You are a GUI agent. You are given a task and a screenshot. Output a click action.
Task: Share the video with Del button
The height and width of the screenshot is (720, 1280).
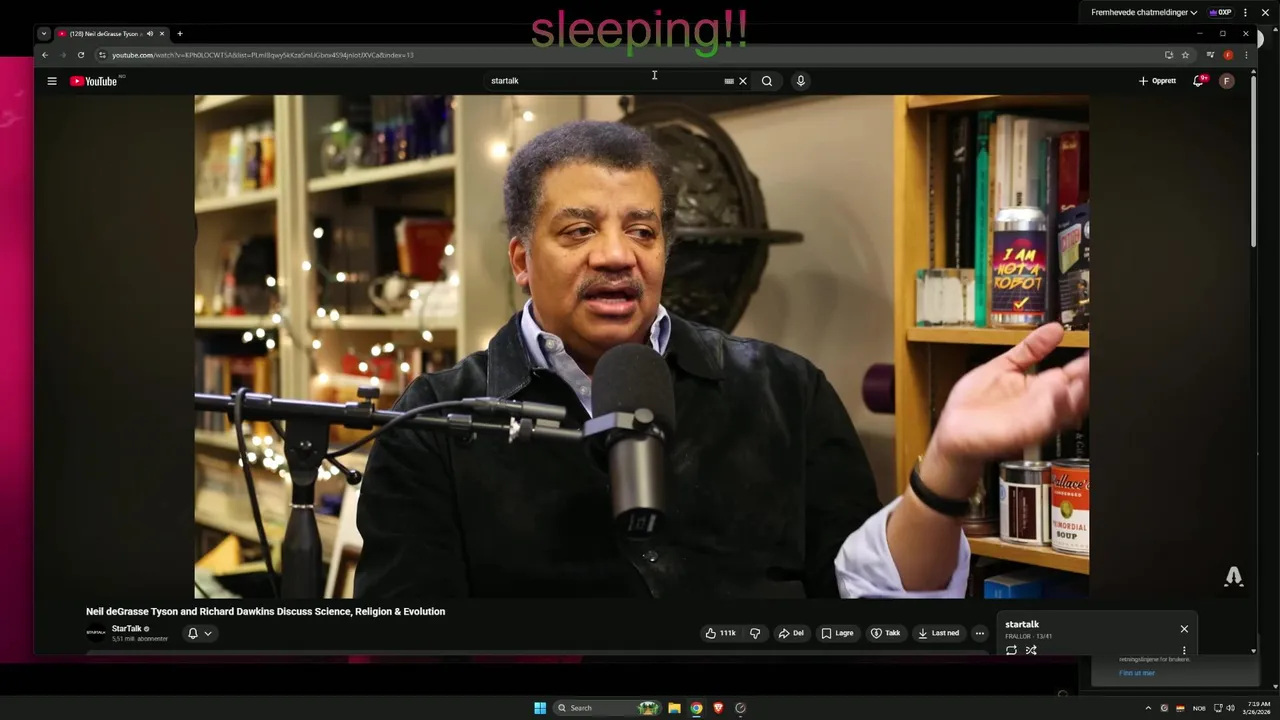(x=791, y=633)
